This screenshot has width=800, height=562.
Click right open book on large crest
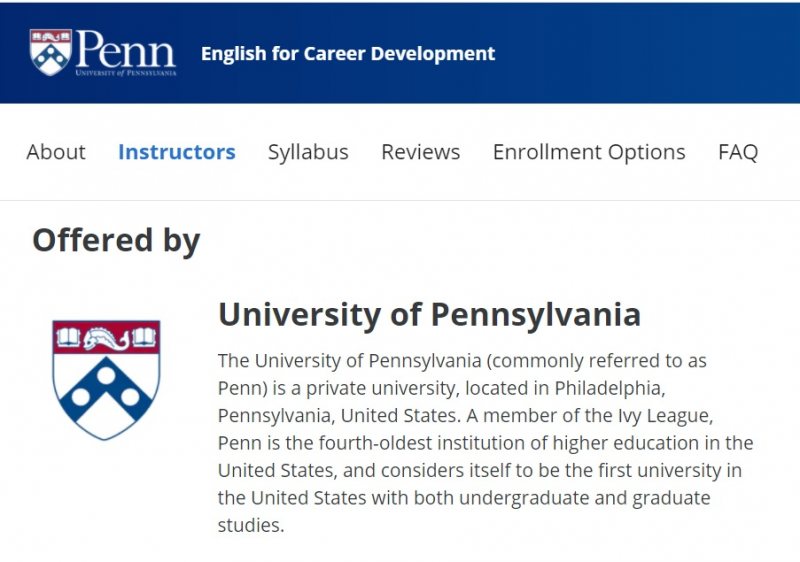point(145,338)
